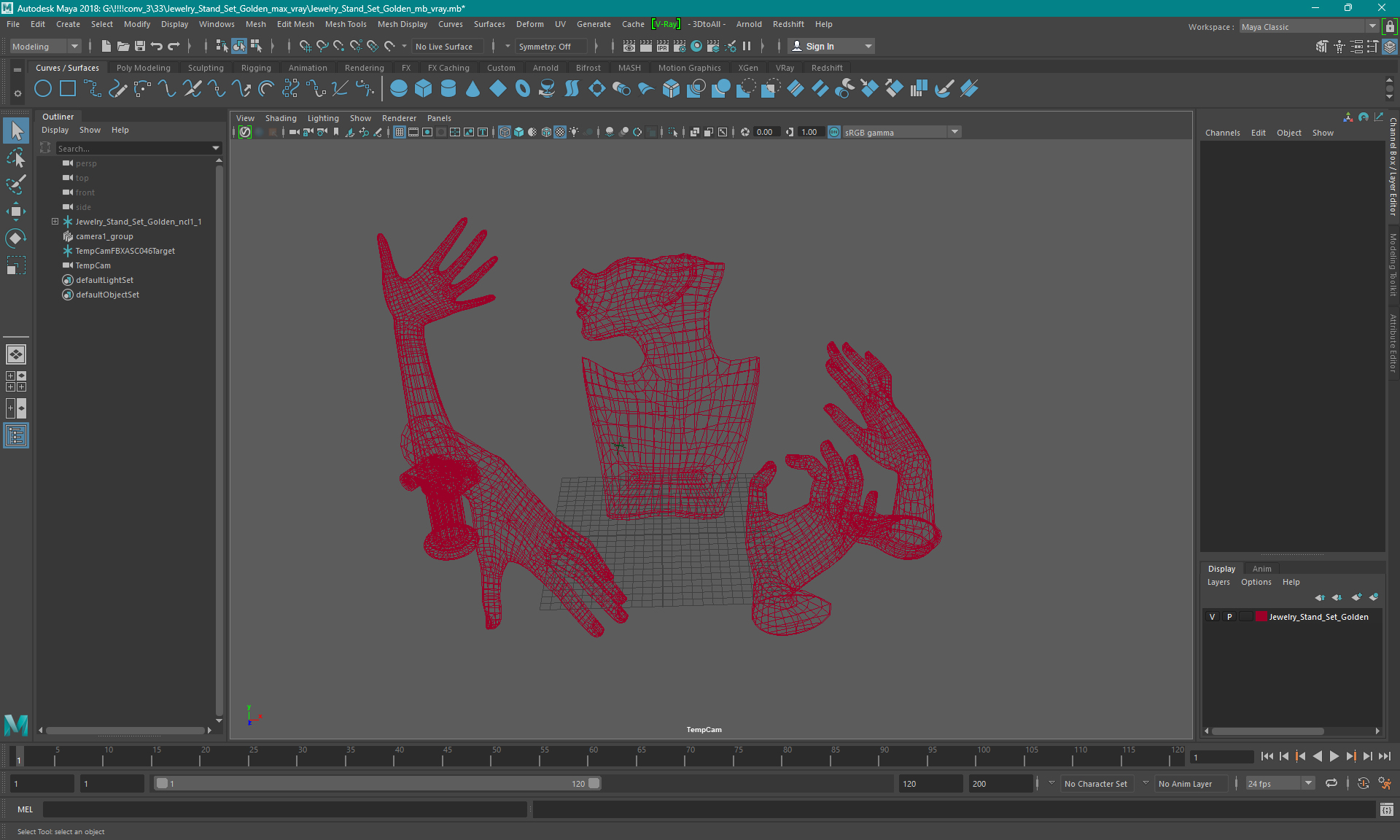Image resolution: width=1400 pixels, height=840 pixels.
Task: Toggle viewport wireframe shading icon
Action: (505, 132)
